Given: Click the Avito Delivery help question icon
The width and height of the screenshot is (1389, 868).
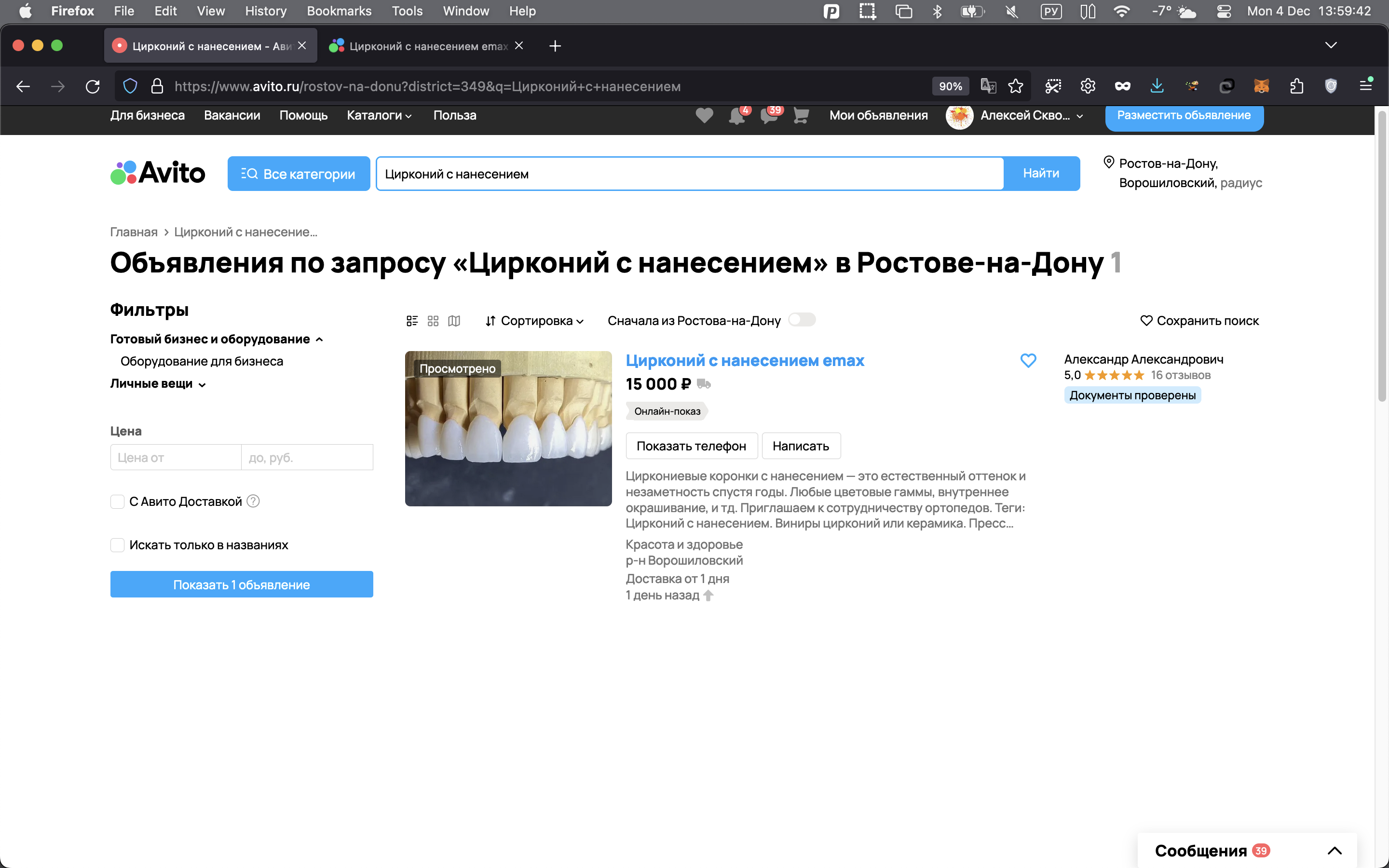Looking at the screenshot, I should coord(253,501).
